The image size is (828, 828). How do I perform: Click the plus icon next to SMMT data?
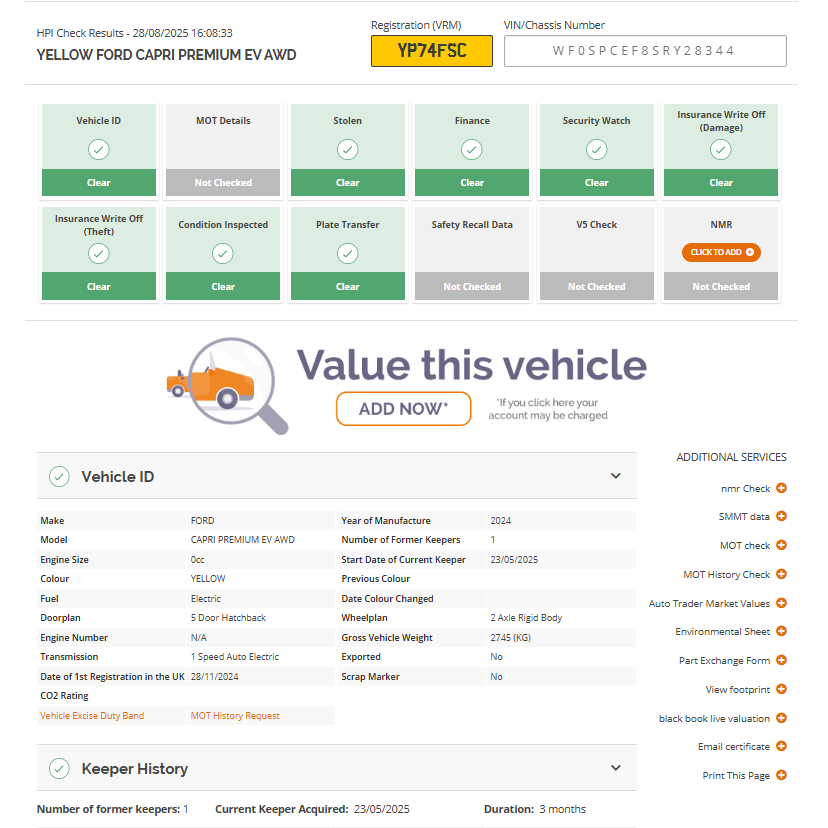point(782,516)
